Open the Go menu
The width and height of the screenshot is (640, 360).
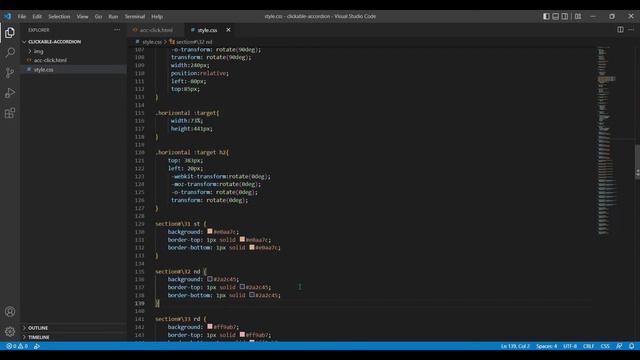[98, 16]
